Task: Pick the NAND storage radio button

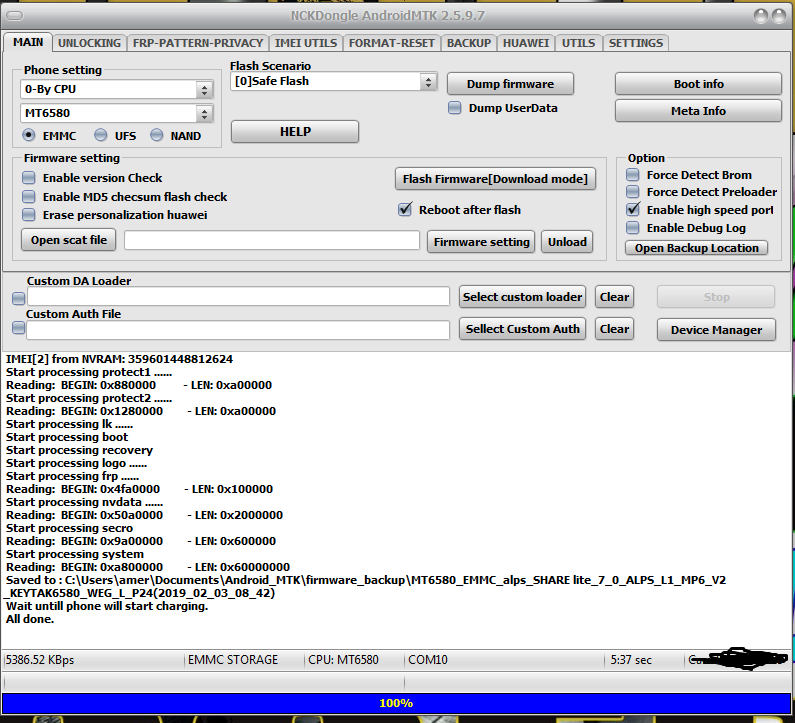Action: tap(157, 135)
